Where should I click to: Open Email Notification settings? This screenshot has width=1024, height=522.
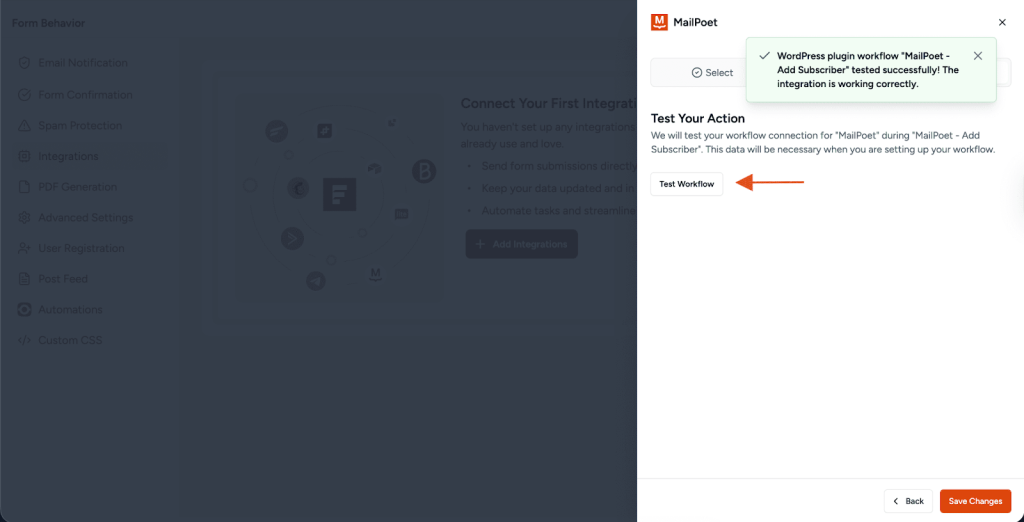82,63
